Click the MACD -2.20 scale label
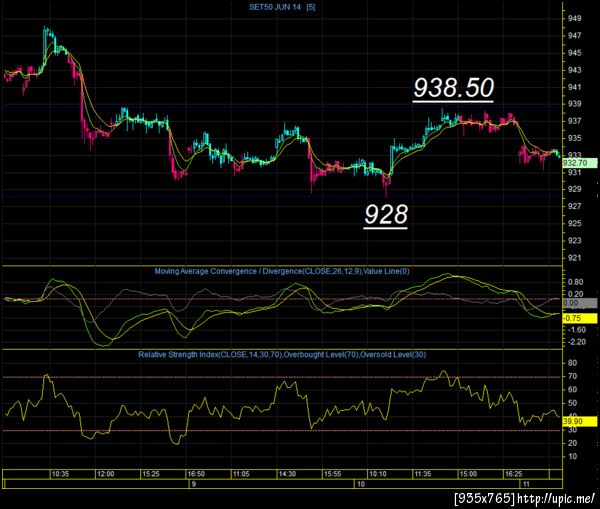Image resolution: width=600 pixels, height=509 pixels. [x=576, y=342]
